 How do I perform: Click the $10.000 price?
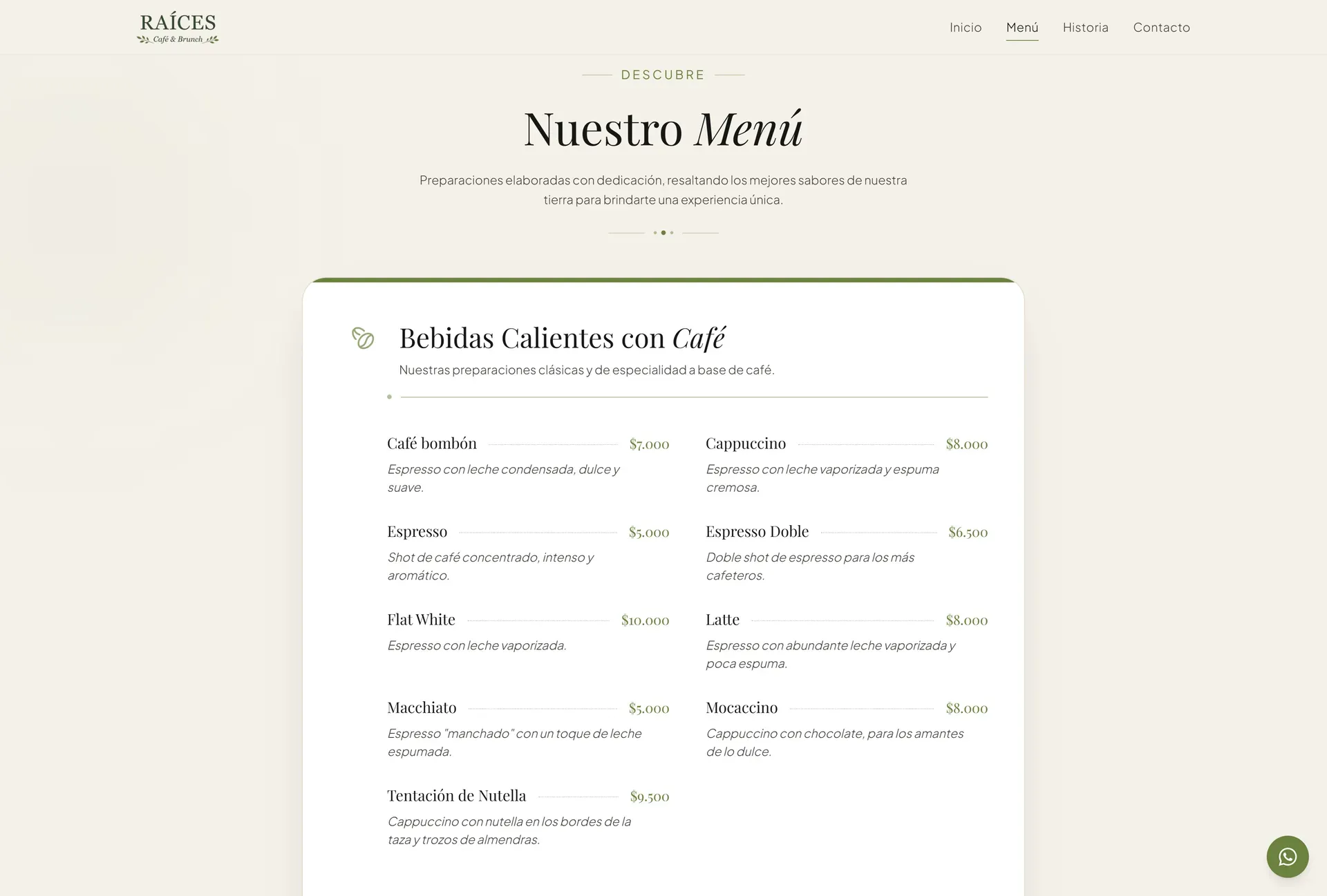click(645, 620)
